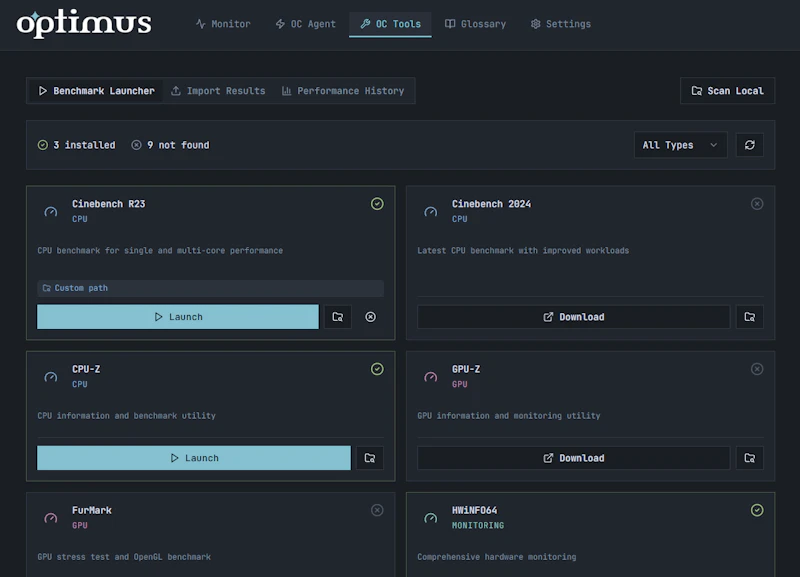Click the Custom path bar

pos(210,288)
